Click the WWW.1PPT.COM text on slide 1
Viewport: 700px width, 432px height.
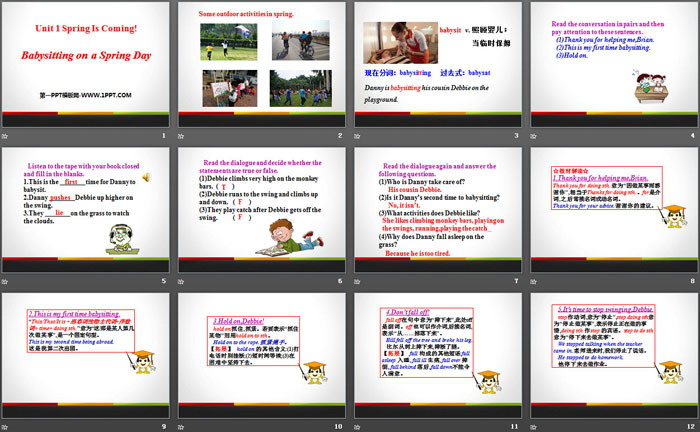[x=106, y=95]
